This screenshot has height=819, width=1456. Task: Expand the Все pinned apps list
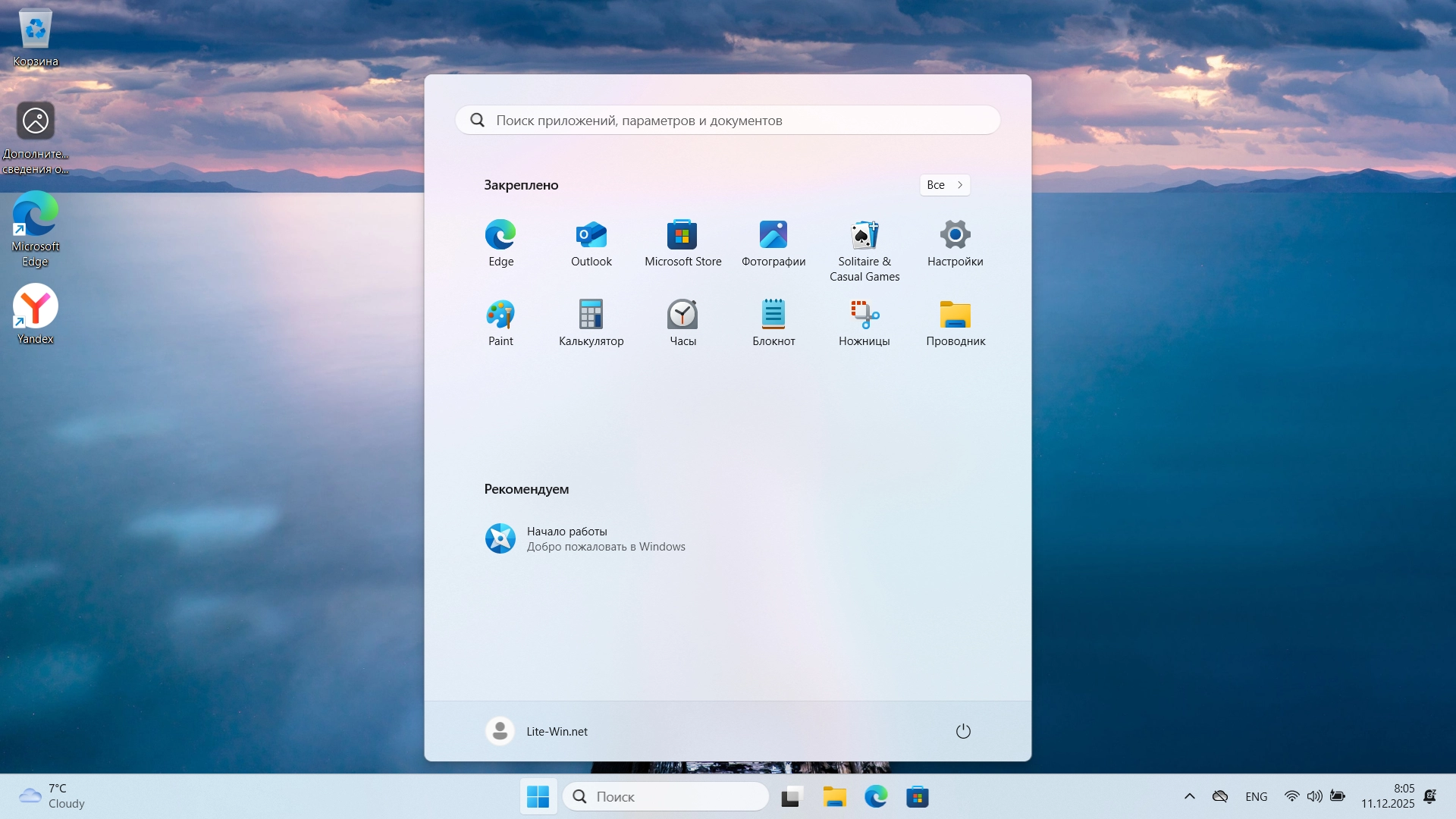pos(945,185)
